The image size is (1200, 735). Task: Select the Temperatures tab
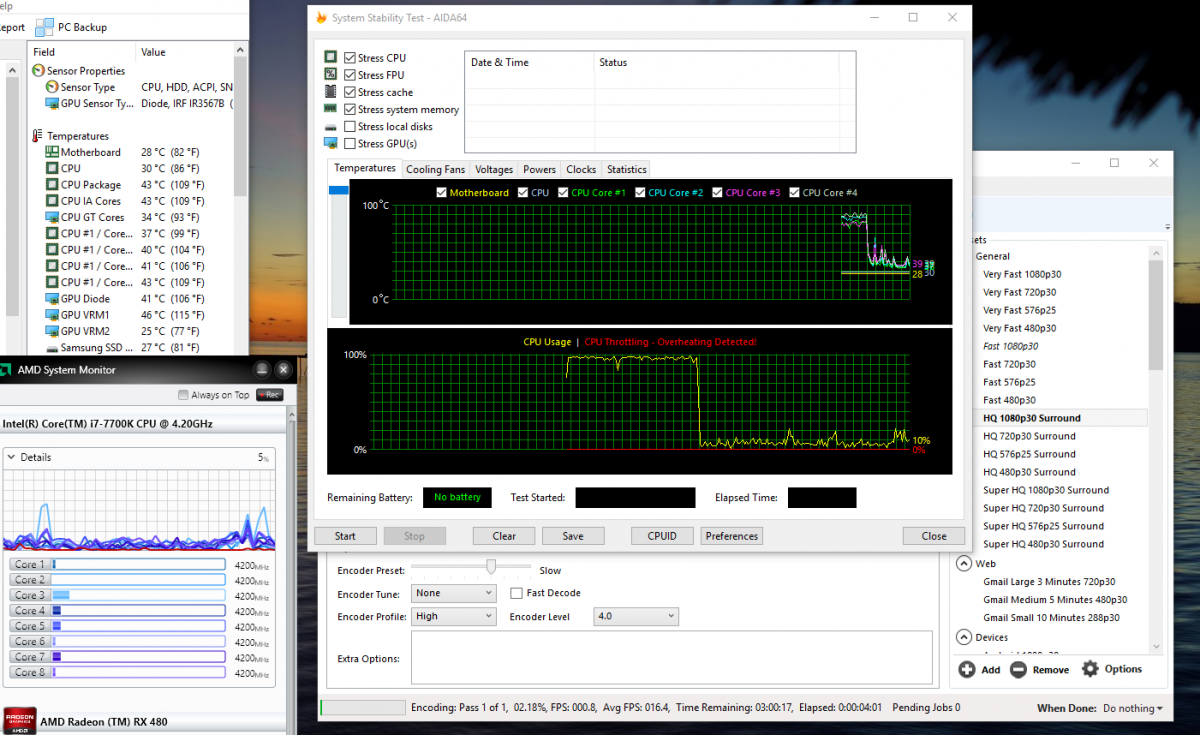[x=365, y=169]
